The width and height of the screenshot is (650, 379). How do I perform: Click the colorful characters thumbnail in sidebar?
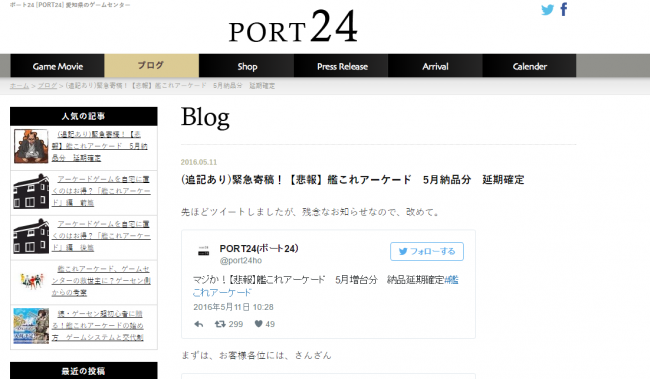[32, 281]
